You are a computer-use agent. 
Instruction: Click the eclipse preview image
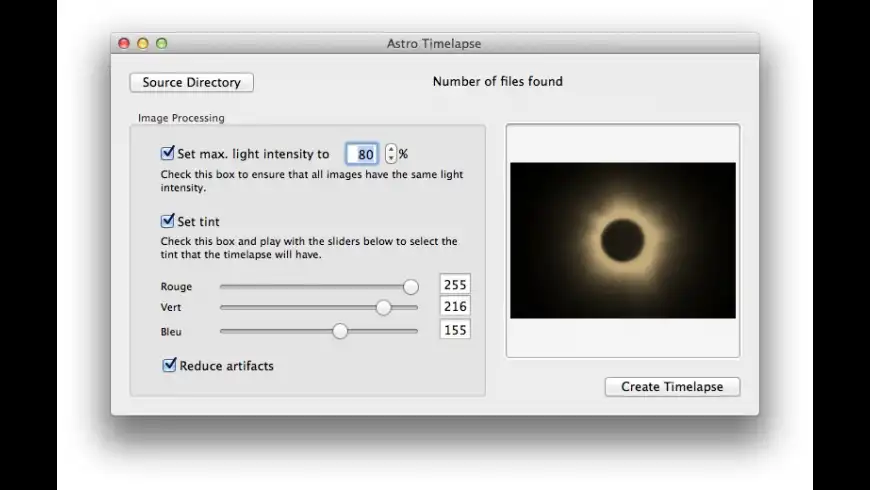tap(622, 240)
